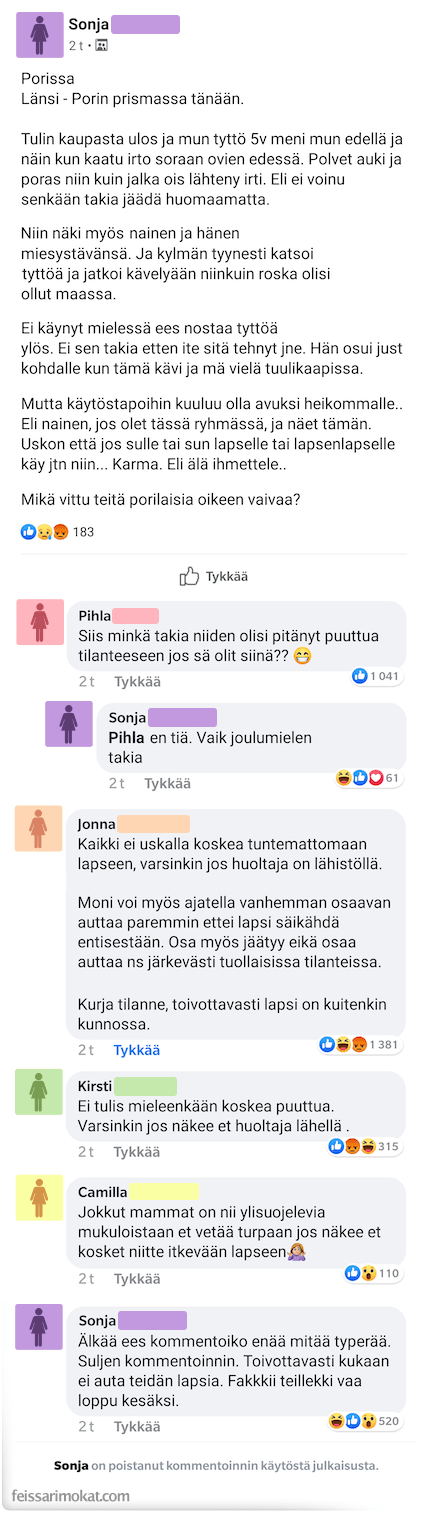Click the blue Tykkää under Jonna's comment
The height and width of the screenshot is (1515, 429).
point(137,1050)
